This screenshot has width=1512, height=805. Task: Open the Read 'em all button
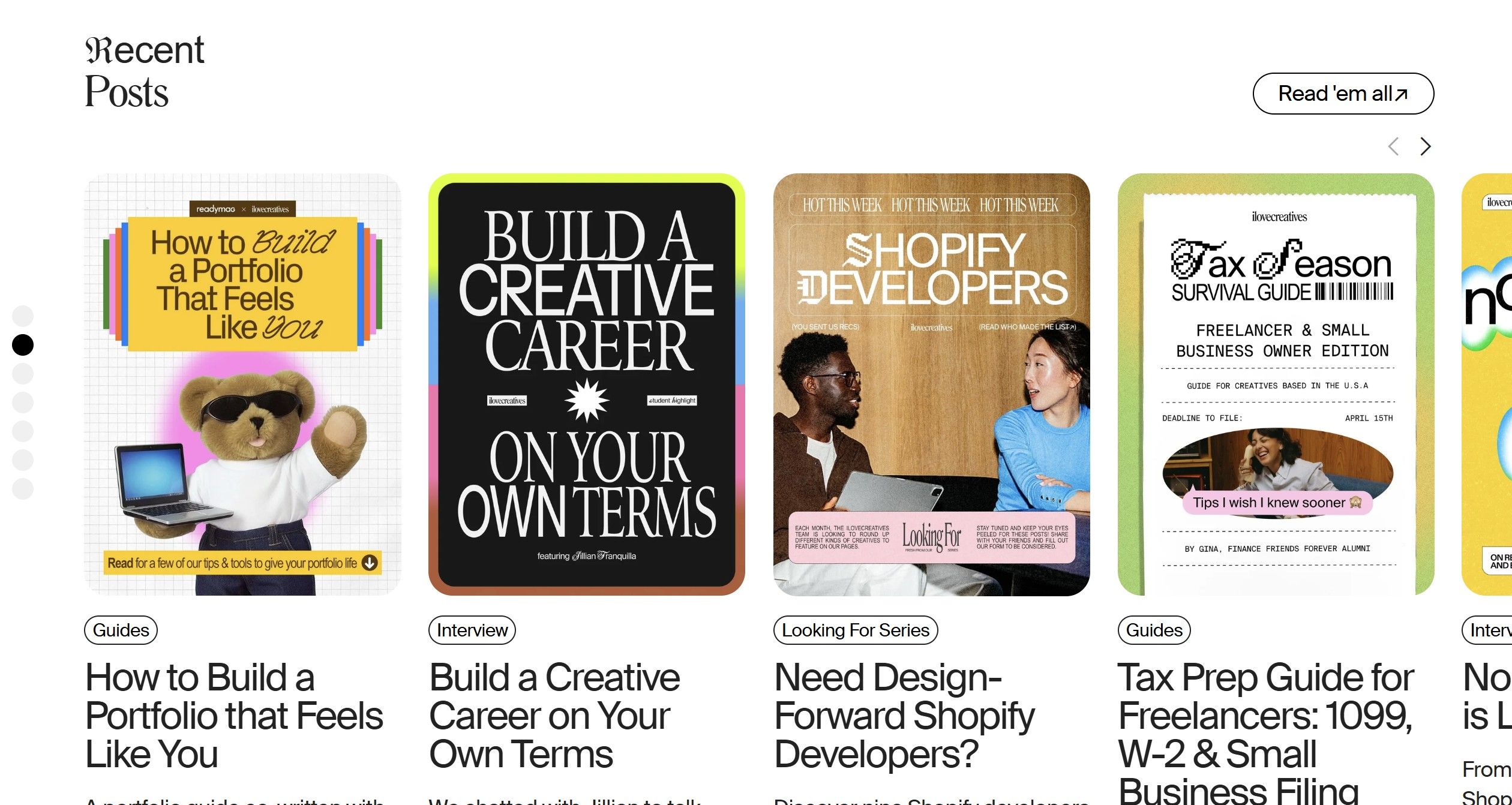[1343, 94]
